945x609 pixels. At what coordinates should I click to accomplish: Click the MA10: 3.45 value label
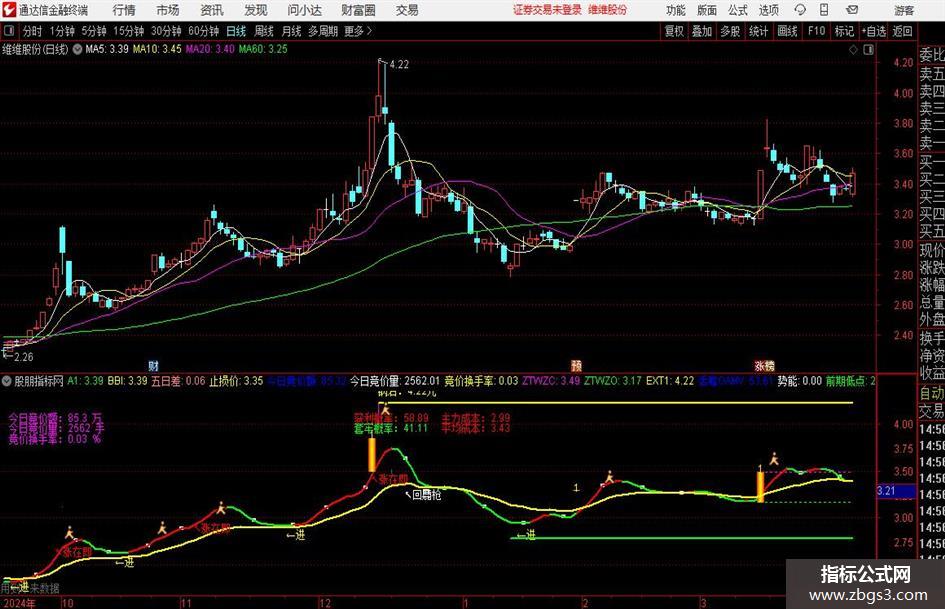pos(157,49)
